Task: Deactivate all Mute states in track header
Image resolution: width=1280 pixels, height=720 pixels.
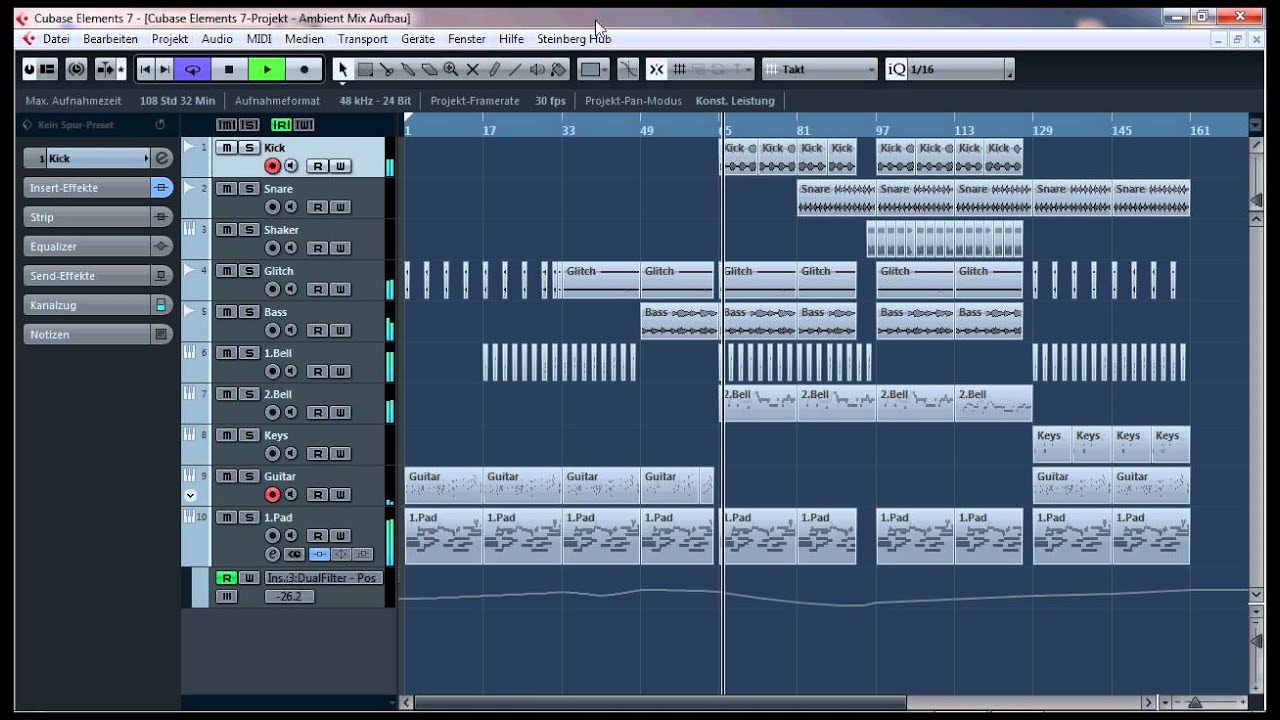Action: coord(227,125)
